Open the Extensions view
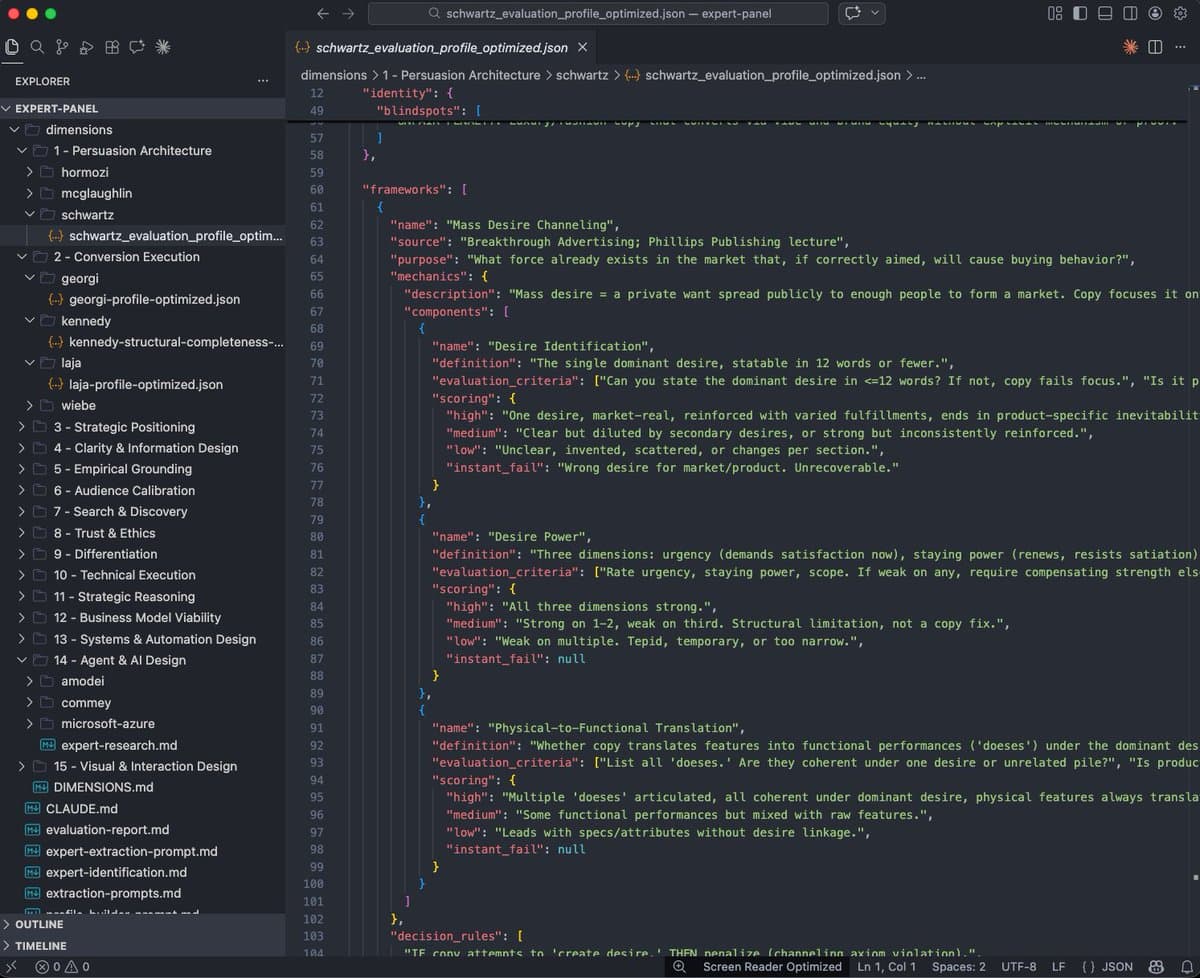 [x=112, y=47]
